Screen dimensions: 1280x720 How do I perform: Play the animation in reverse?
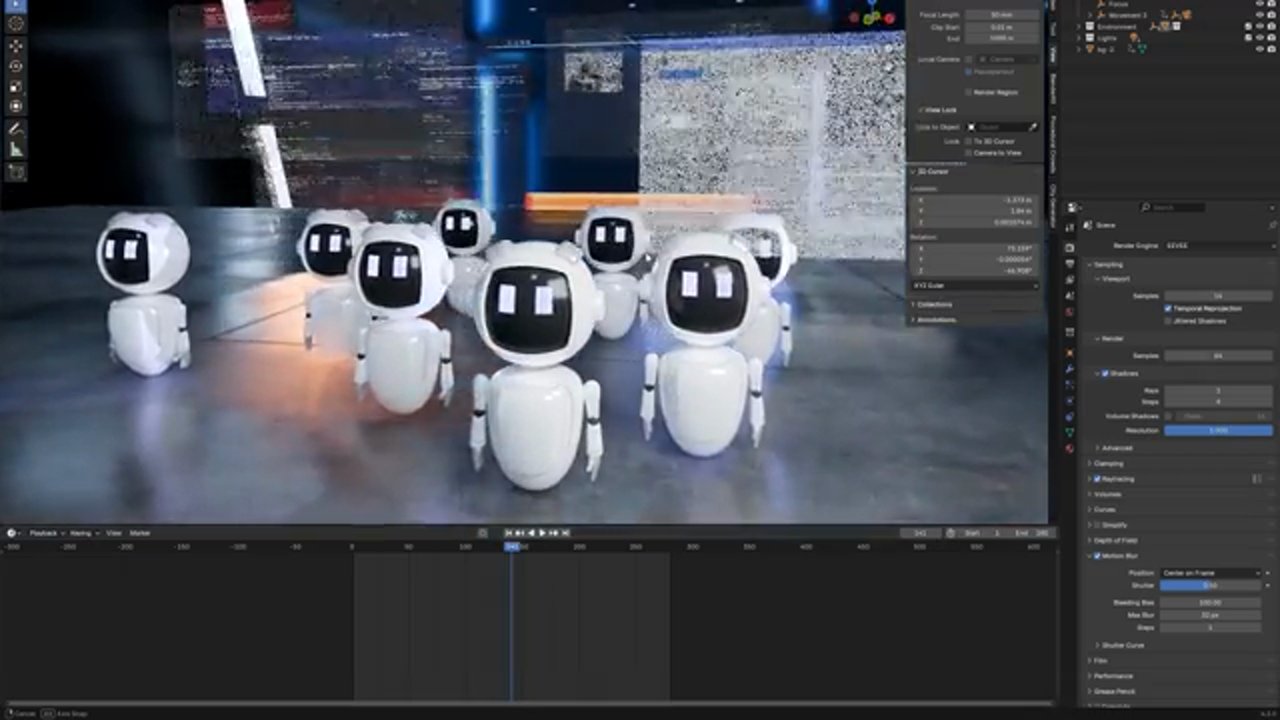point(531,533)
